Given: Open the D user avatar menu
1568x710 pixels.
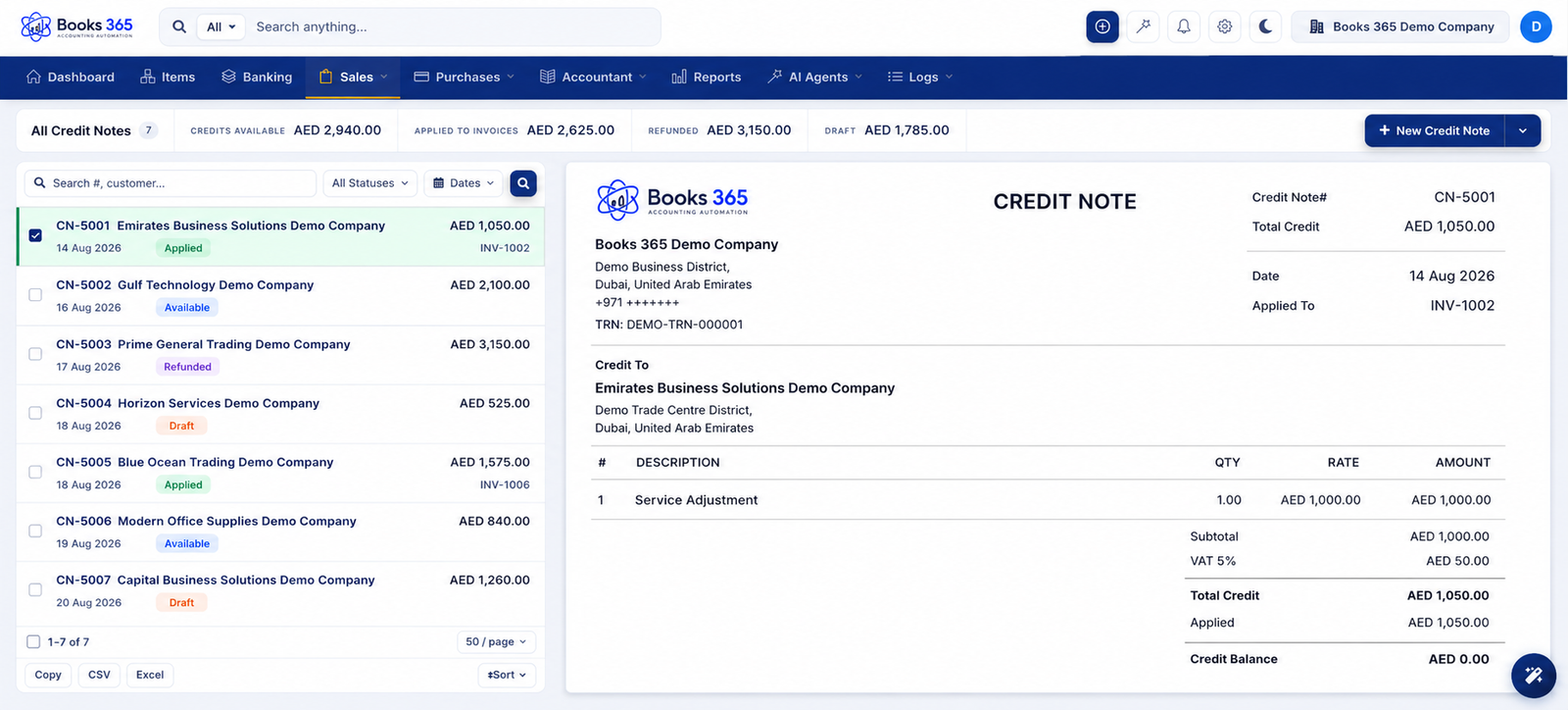Looking at the screenshot, I should (1536, 26).
